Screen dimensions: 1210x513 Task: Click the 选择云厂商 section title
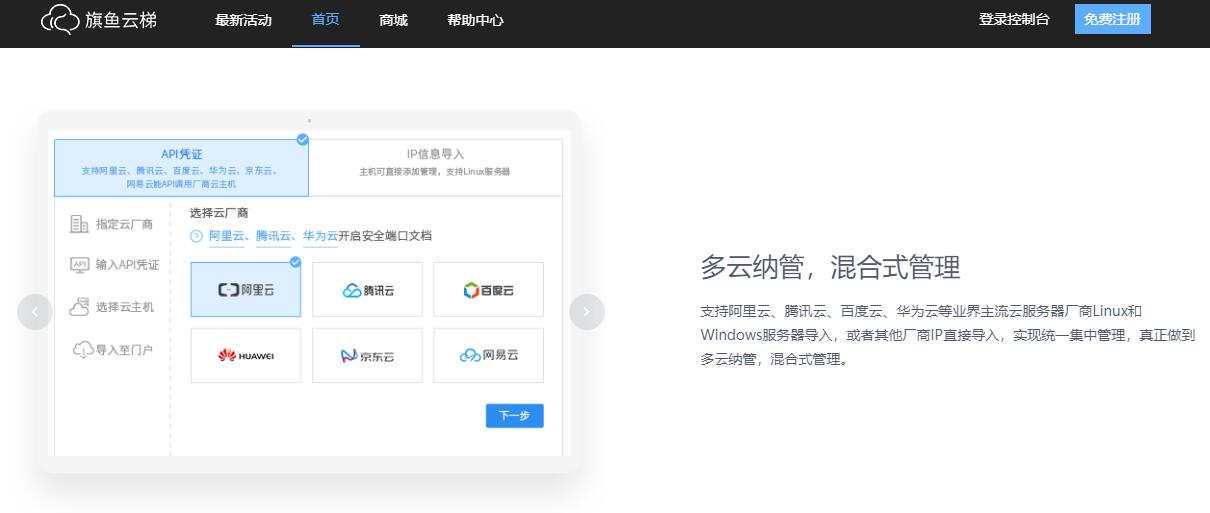click(x=219, y=213)
